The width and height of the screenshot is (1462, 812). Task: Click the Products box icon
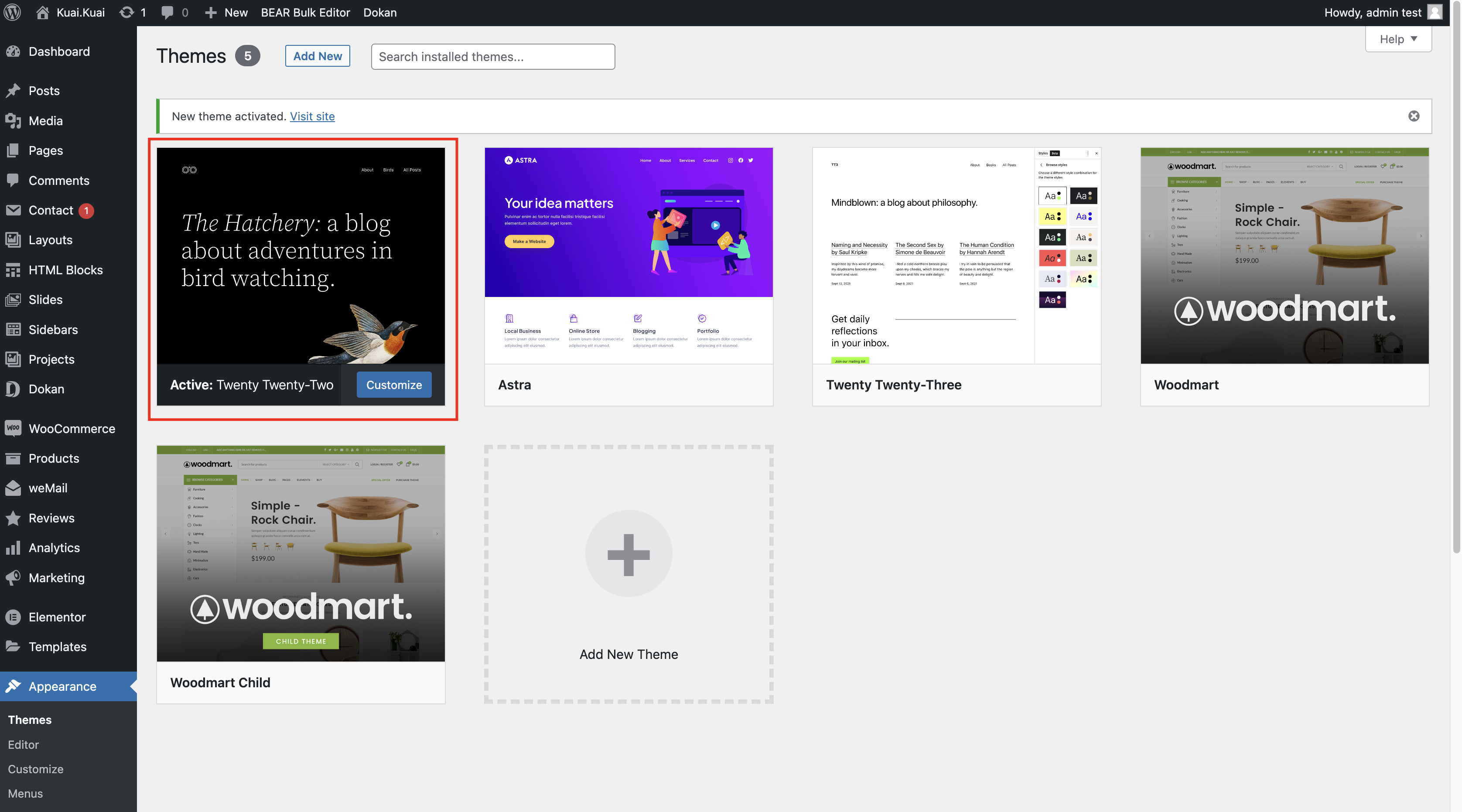13,458
